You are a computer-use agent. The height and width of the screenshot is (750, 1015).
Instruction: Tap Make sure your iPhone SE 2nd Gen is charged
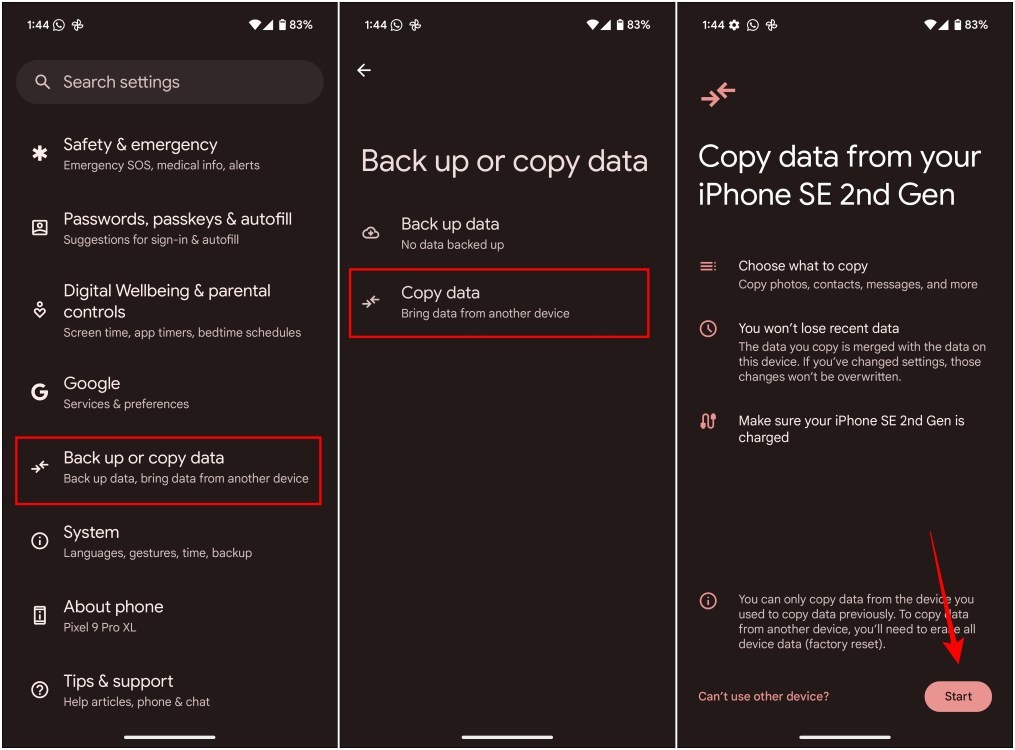(x=851, y=429)
